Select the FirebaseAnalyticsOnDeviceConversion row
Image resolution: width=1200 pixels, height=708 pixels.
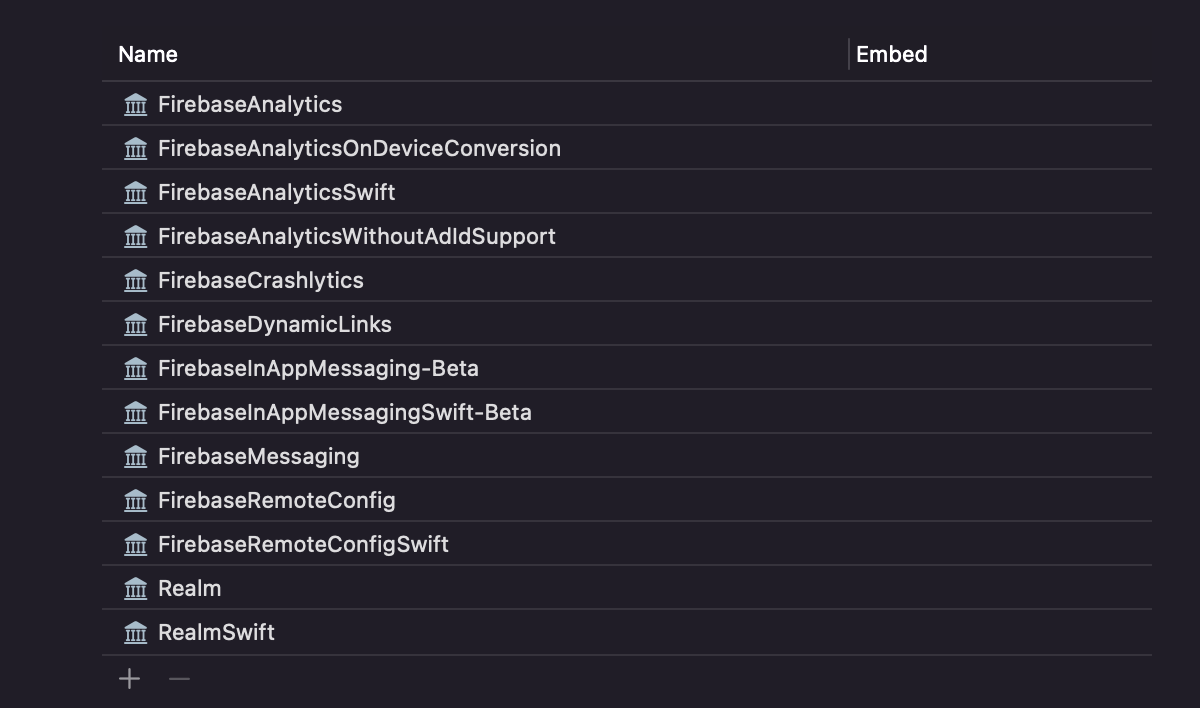point(359,148)
